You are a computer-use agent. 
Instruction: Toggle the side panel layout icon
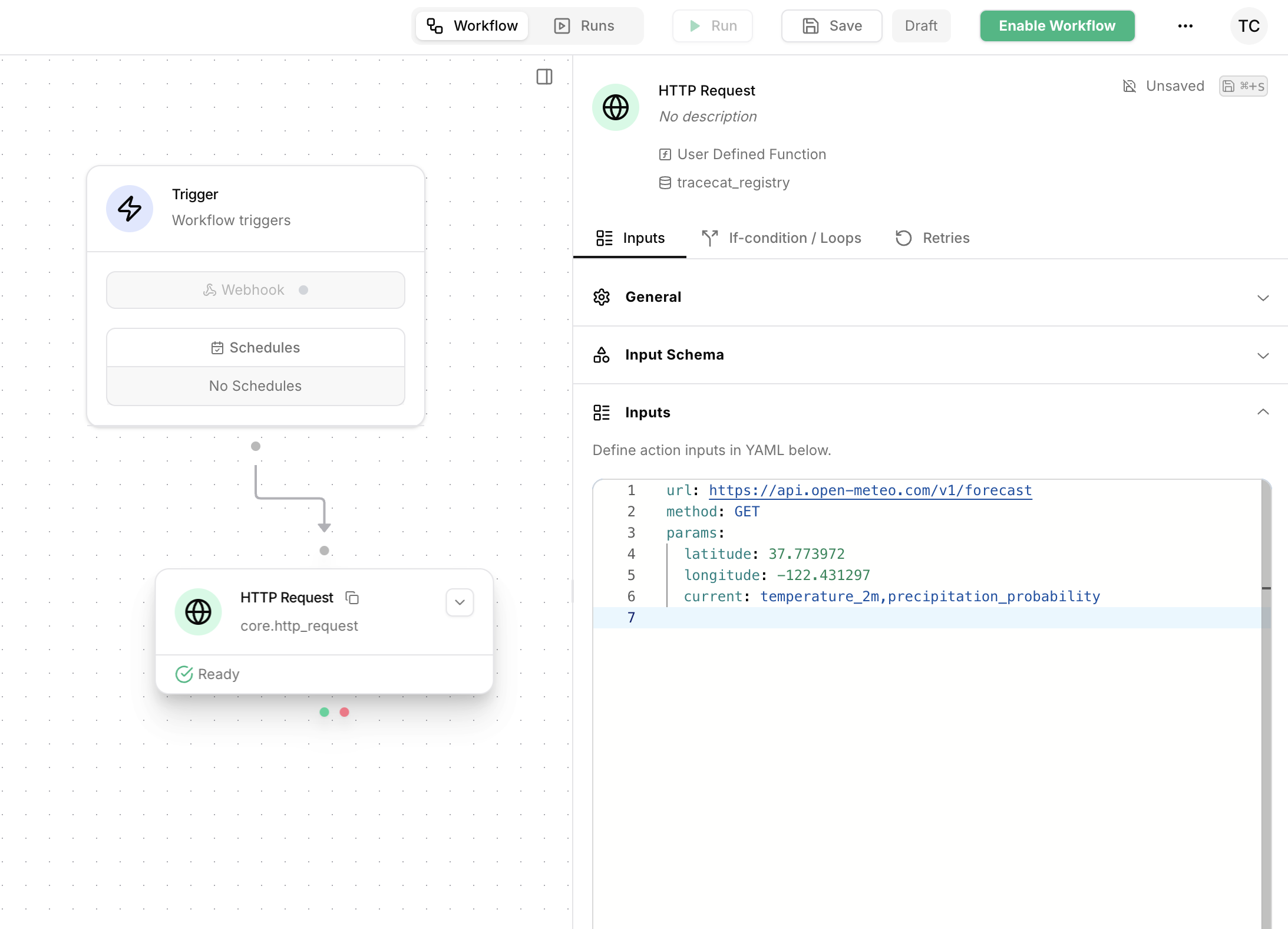(544, 77)
